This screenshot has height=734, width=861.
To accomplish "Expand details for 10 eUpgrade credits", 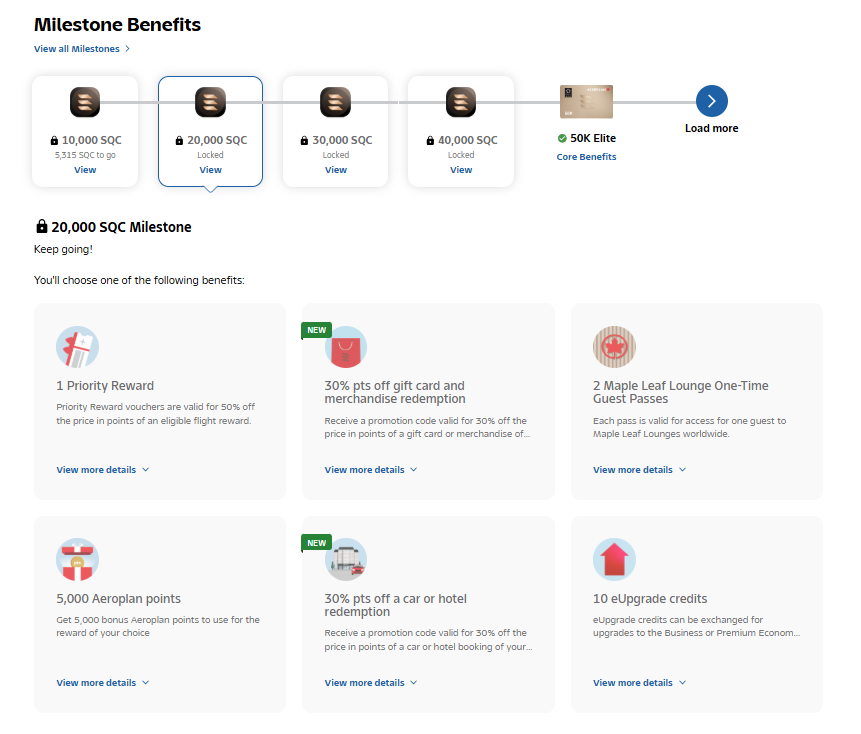I will click(x=639, y=683).
